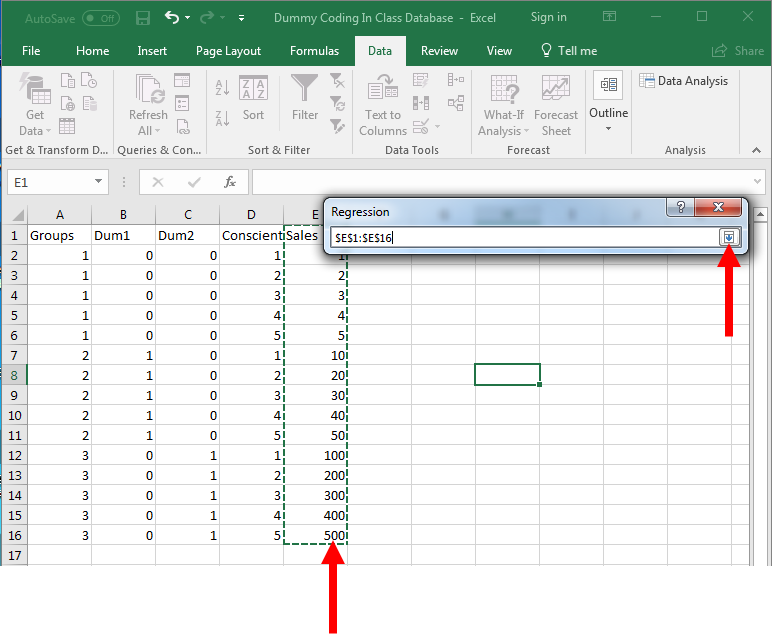The width and height of the screenshot is (772, 634).
Task: Toggle the Filter funnel icon
Action: (304, 98)
